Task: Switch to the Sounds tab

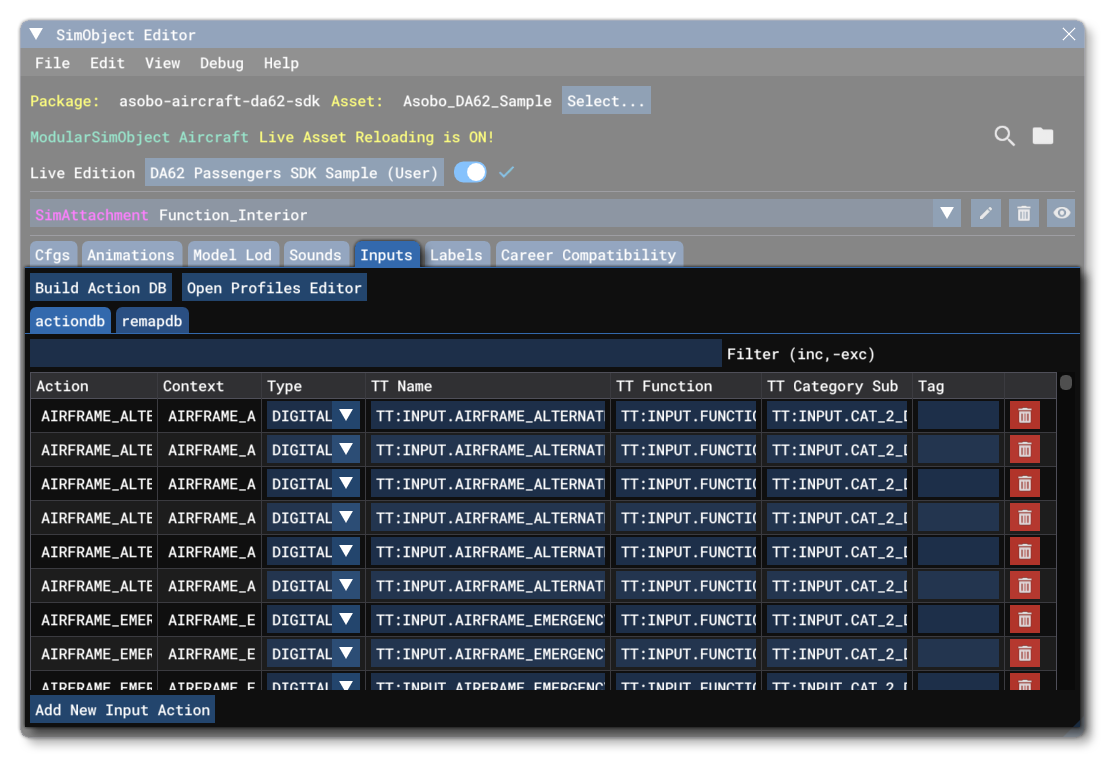Action: [x=316, y=254]
